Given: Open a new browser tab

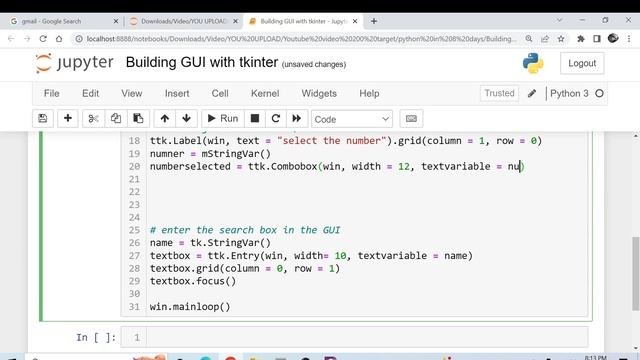Looking at the screenshot, I should click(x=374, y=21).
